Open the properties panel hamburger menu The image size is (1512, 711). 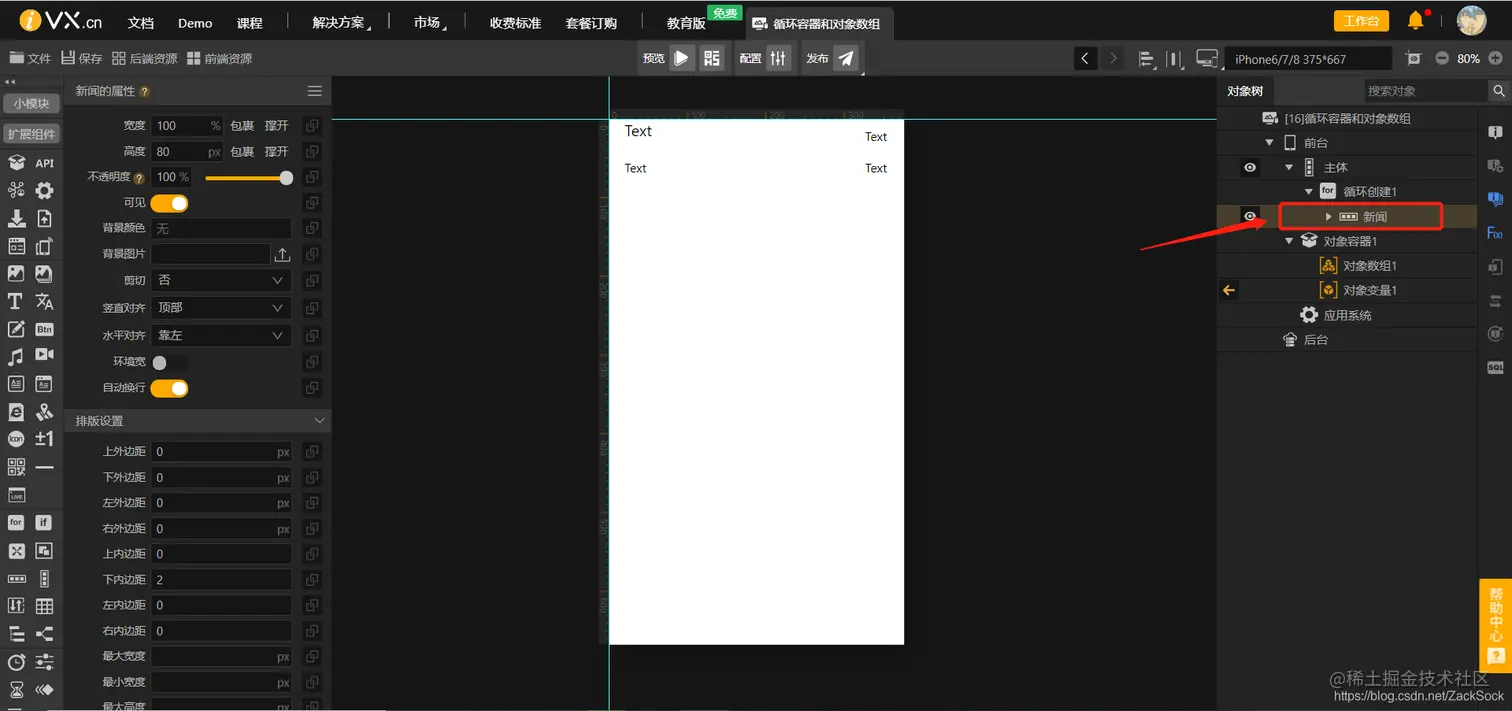[x=314, y=91]
